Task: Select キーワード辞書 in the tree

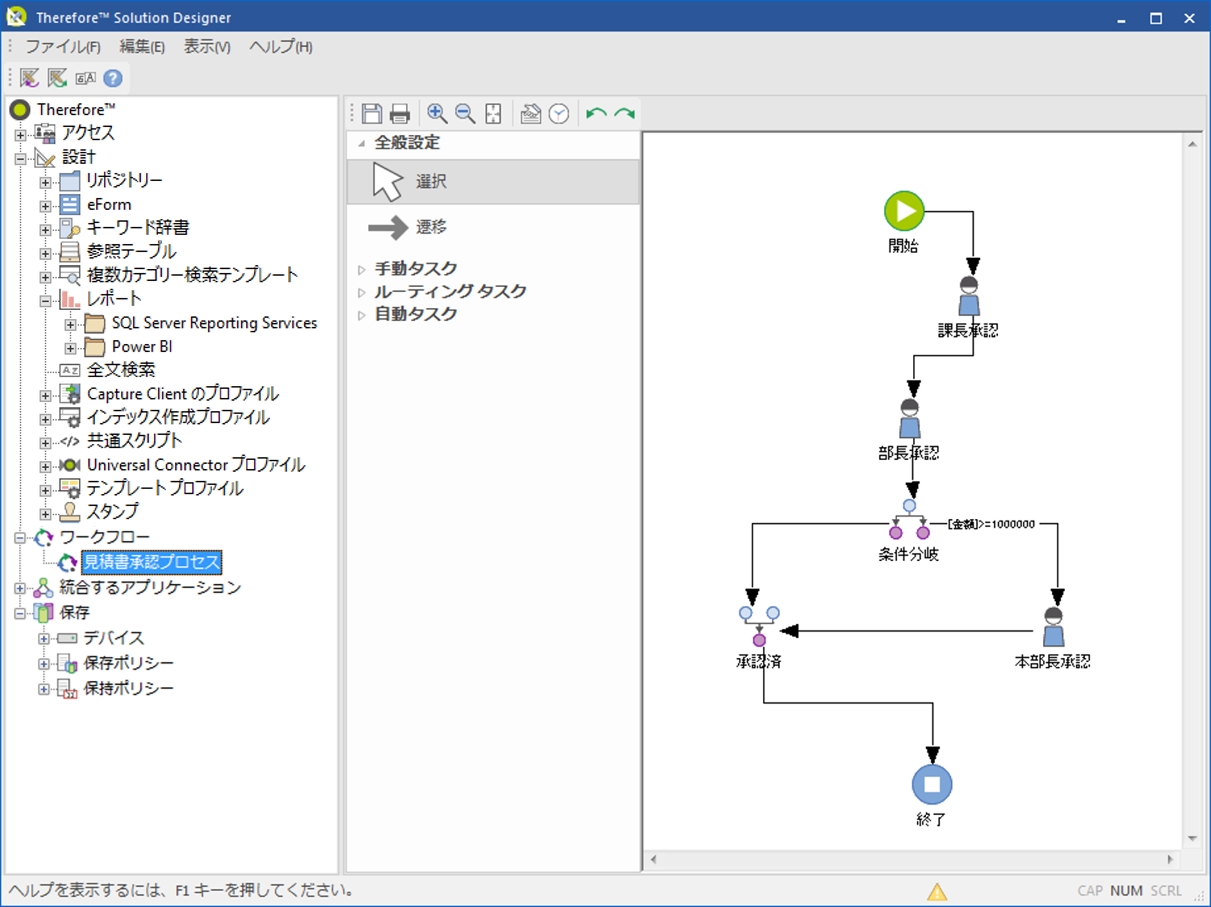Action: pos(138,228)
